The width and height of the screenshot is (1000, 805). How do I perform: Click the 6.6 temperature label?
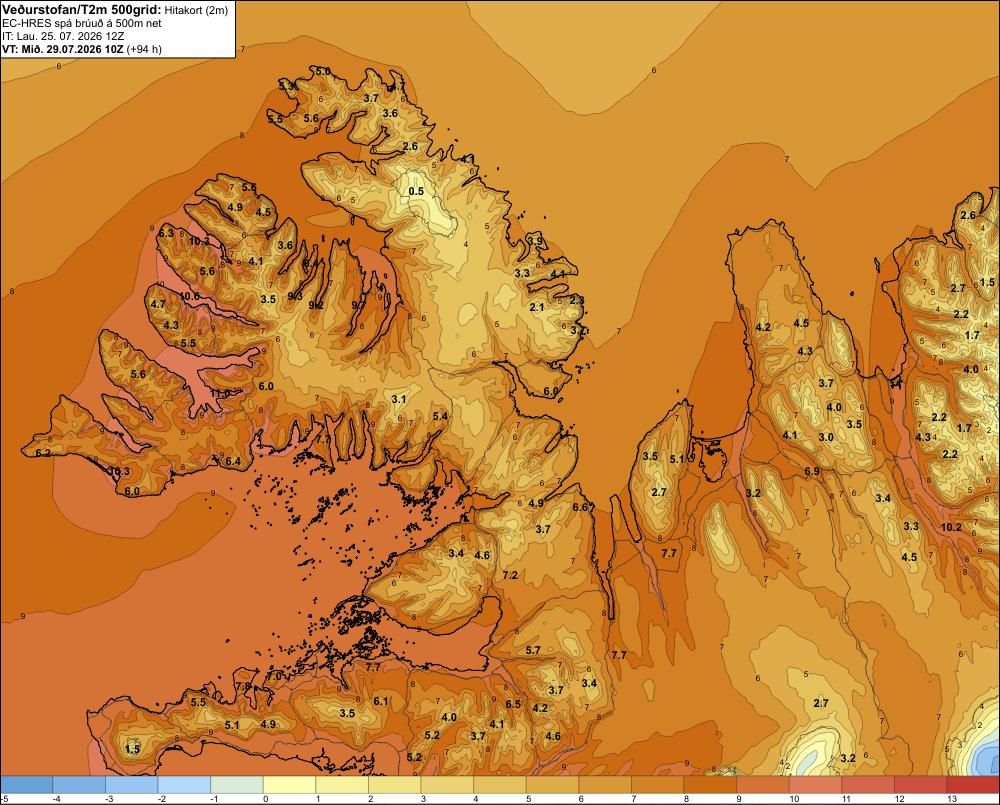[580, 507]
